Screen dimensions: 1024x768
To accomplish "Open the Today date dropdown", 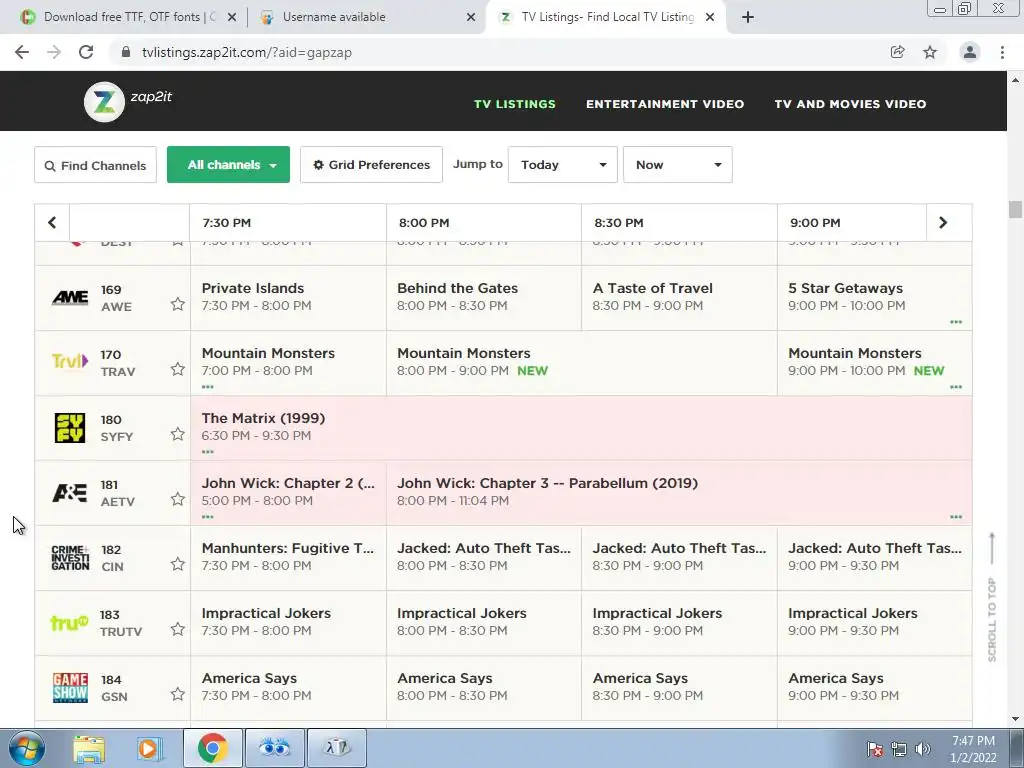I will click(563, 165).
